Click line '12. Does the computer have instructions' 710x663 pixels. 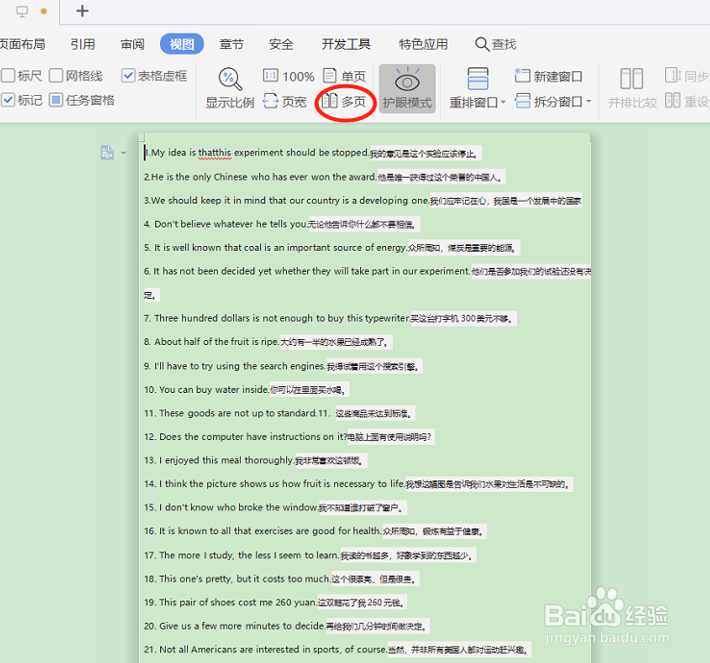288,437
